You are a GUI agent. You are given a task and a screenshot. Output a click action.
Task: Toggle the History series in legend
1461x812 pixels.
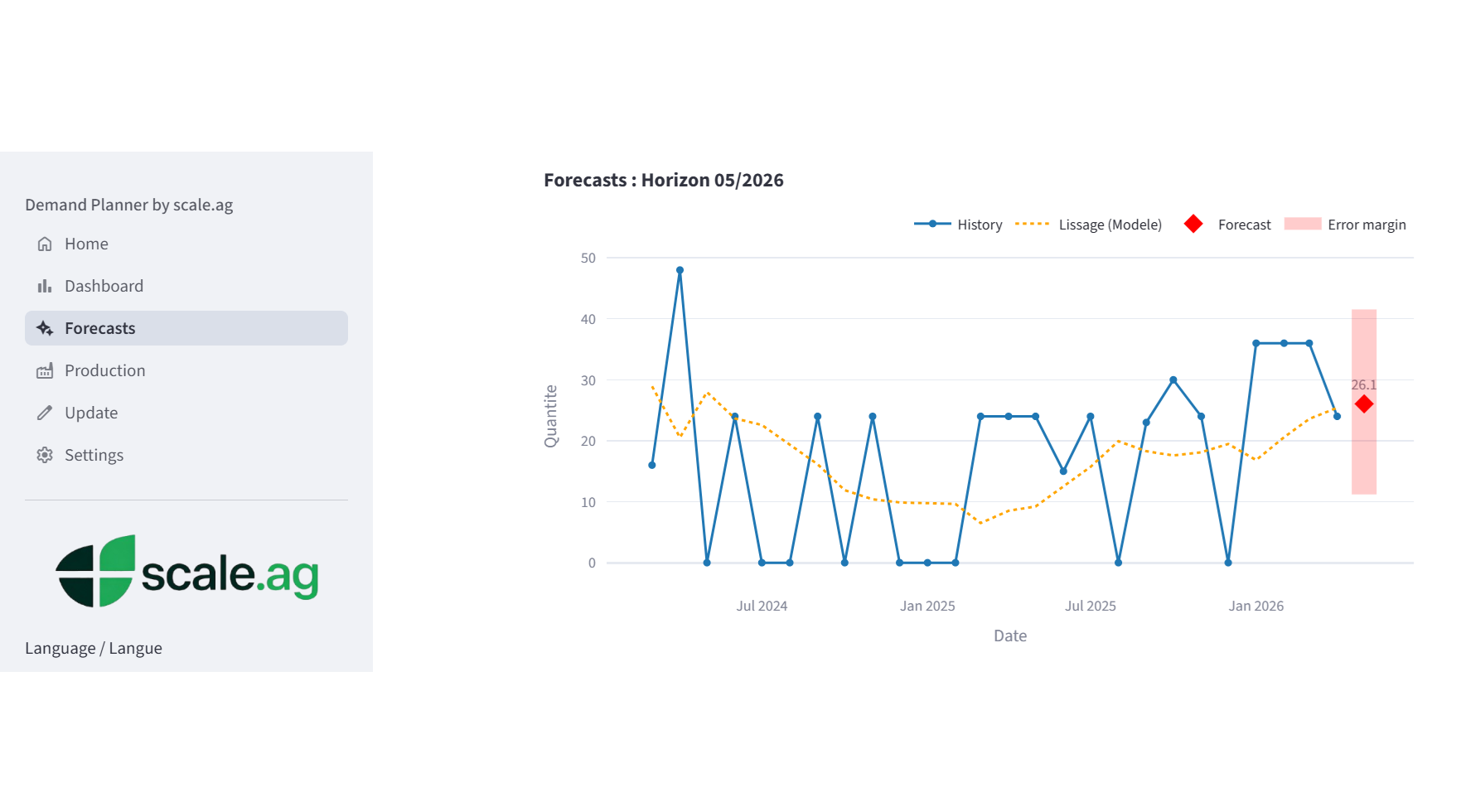pyautogui.click(x=958, y=225)
